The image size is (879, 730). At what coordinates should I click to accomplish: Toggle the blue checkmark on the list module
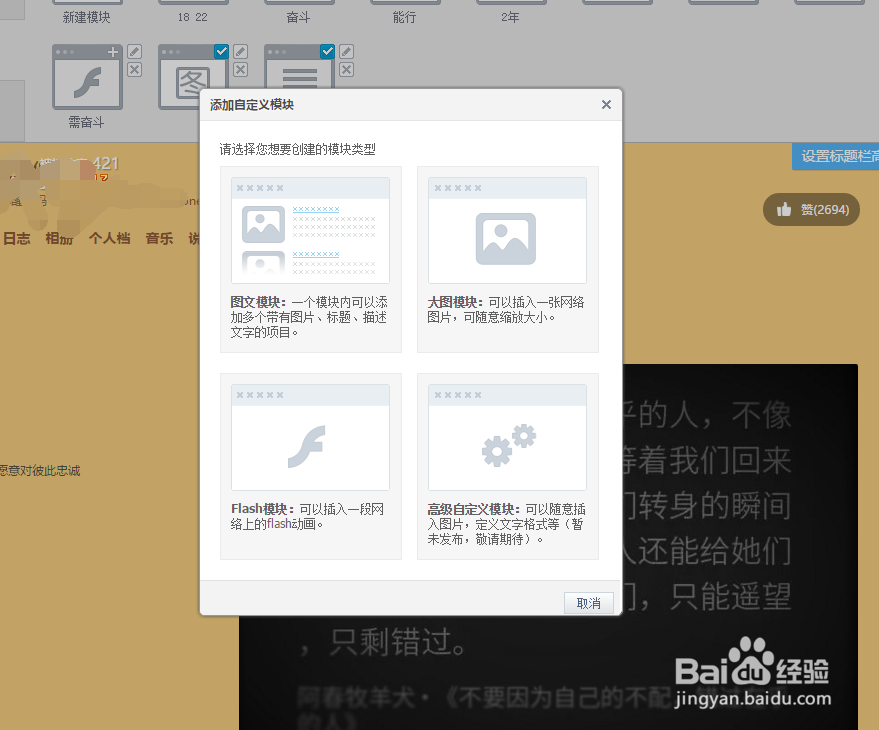(327, 51)
